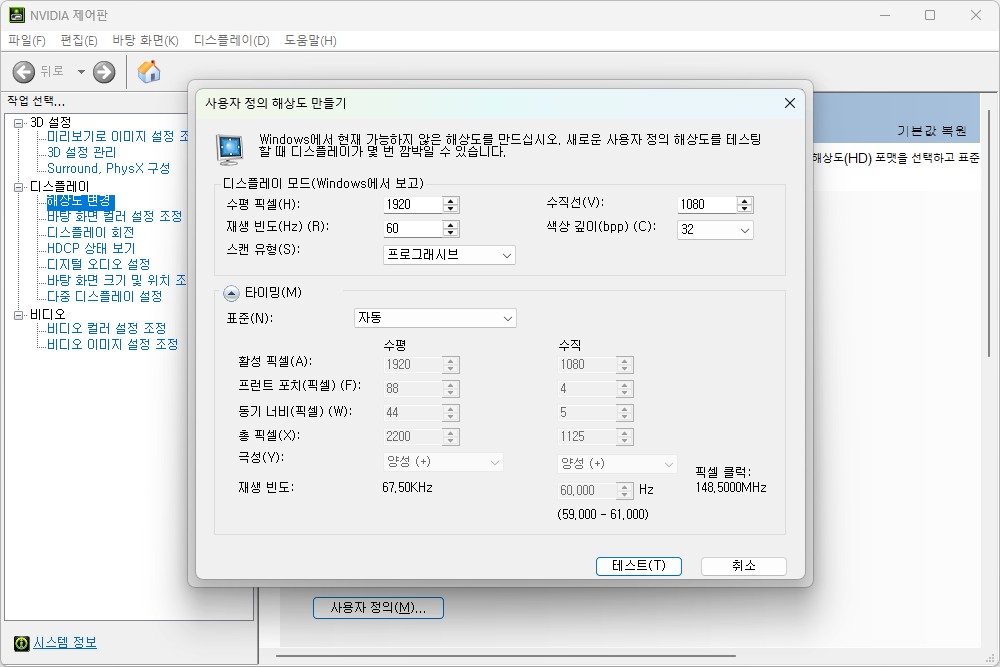Collapse the 3D 설정 tree node
1000x667 pixels.
[x=18, y=123]
